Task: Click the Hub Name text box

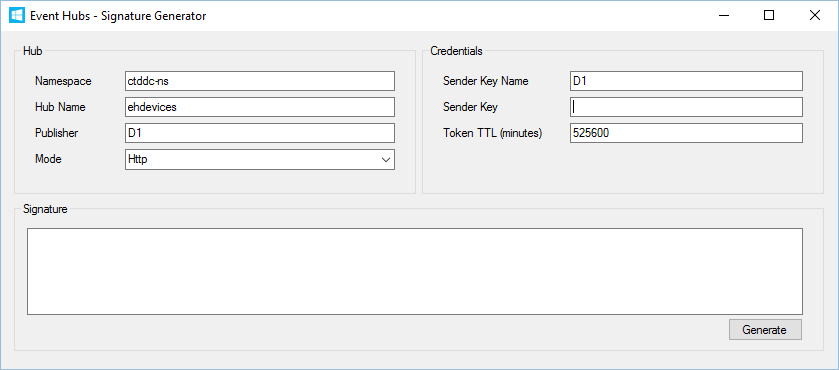Action: click(x=260, y=107)
